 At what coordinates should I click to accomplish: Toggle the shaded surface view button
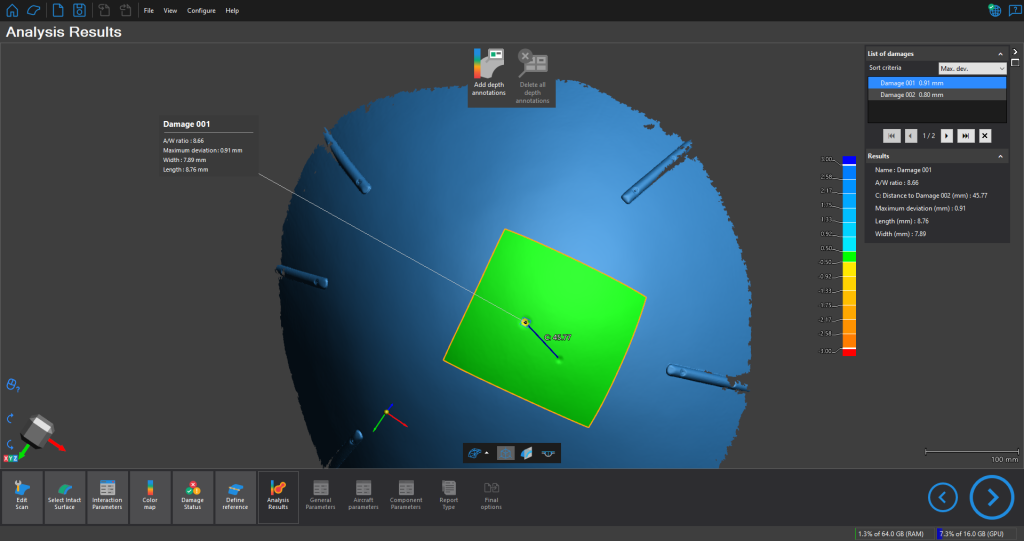click(x=527, y=453)
